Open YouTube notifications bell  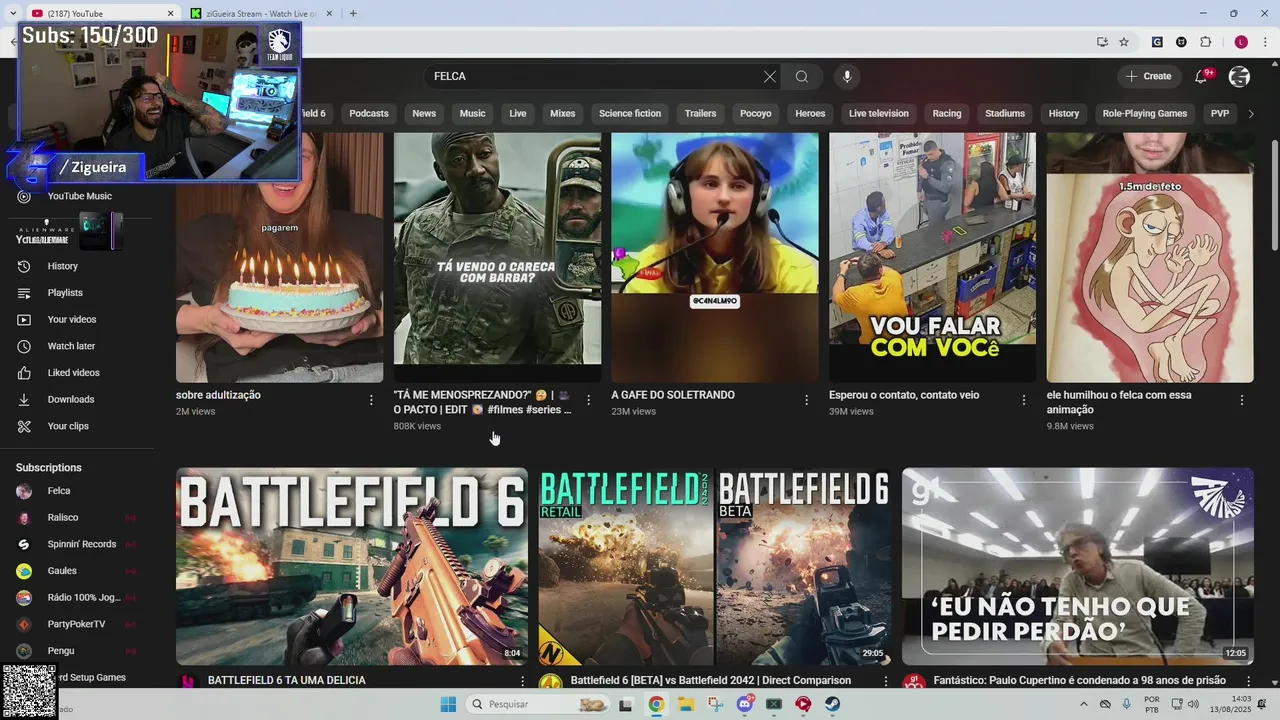tap(1202, 77)
